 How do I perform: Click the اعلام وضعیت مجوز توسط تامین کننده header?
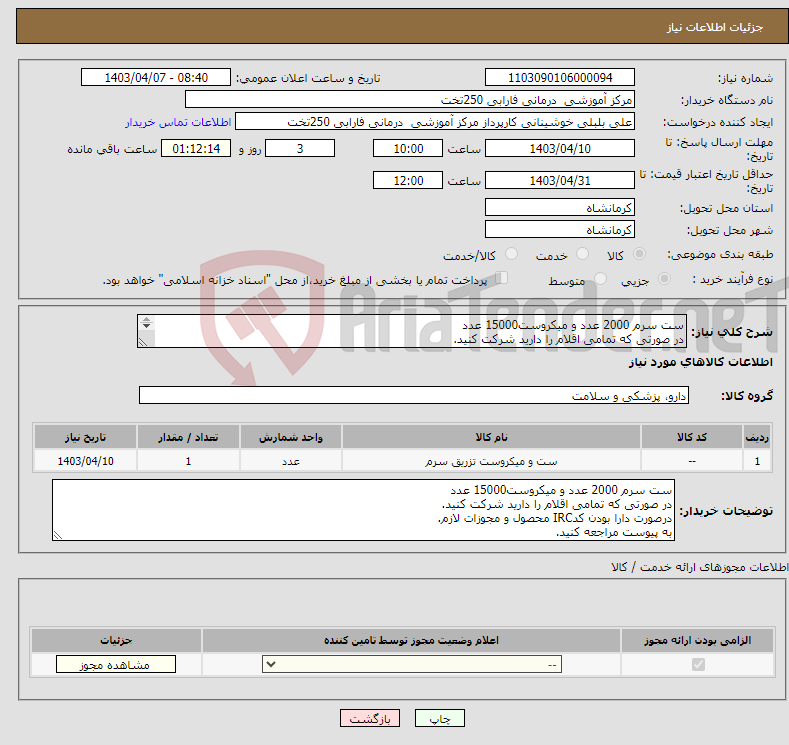pos(411,640)
